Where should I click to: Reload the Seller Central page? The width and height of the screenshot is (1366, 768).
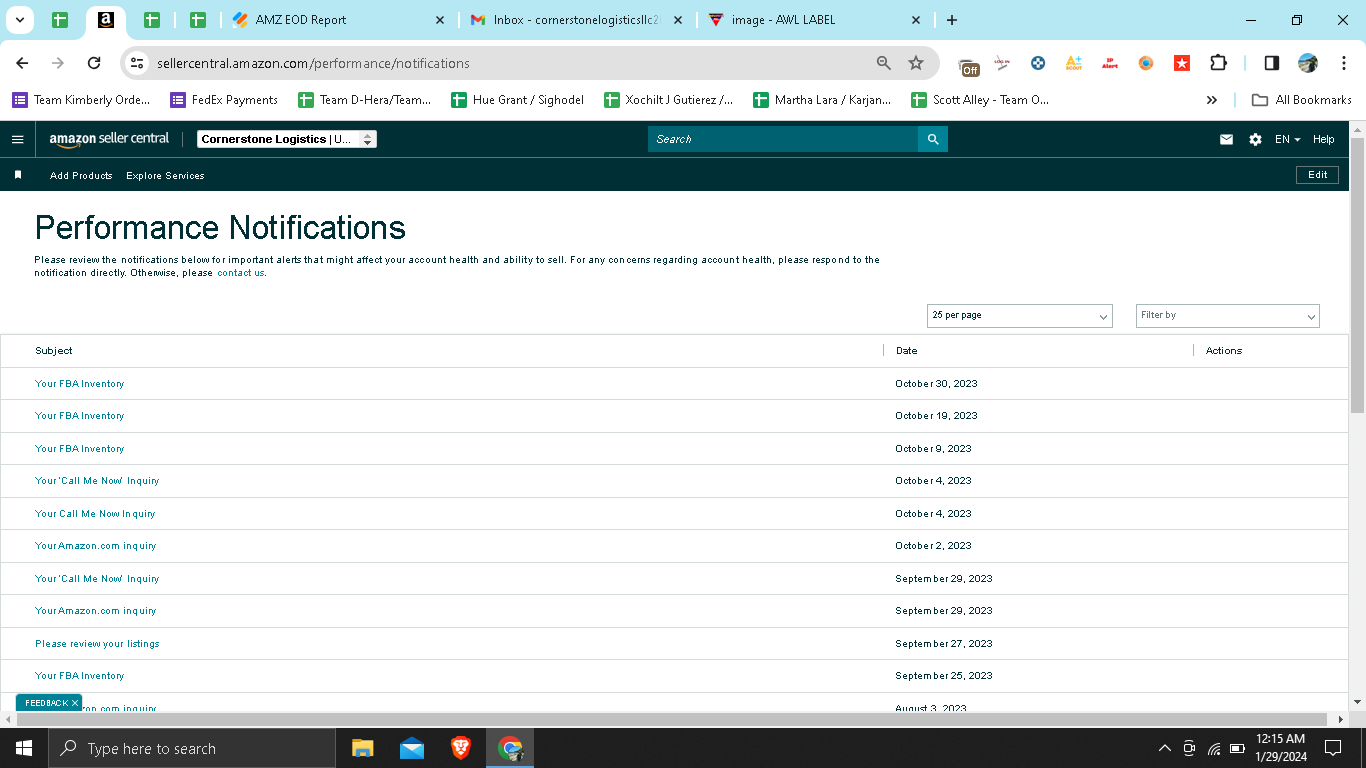[x=94, y=63]
